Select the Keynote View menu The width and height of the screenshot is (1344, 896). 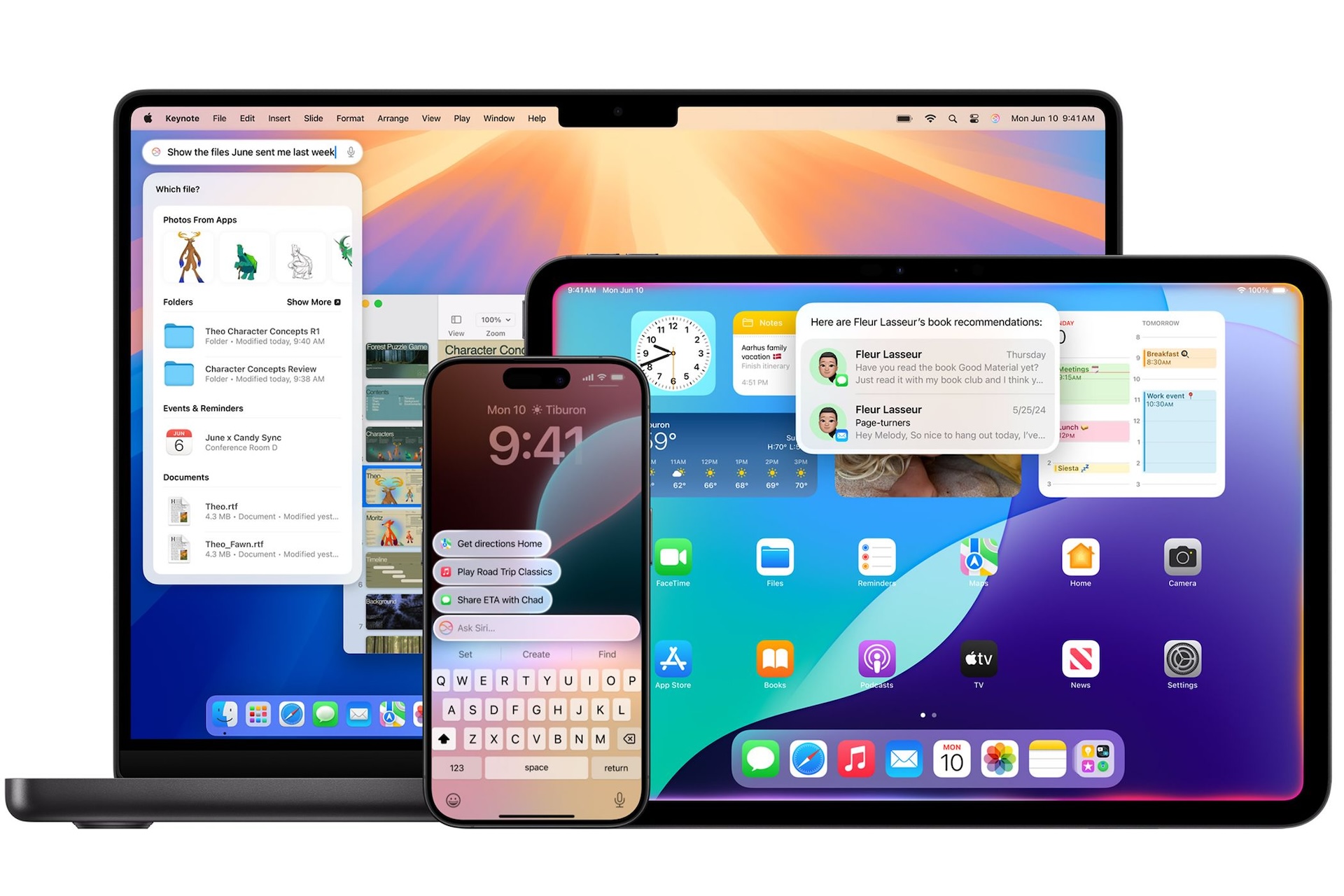click(x=430, y=118)
